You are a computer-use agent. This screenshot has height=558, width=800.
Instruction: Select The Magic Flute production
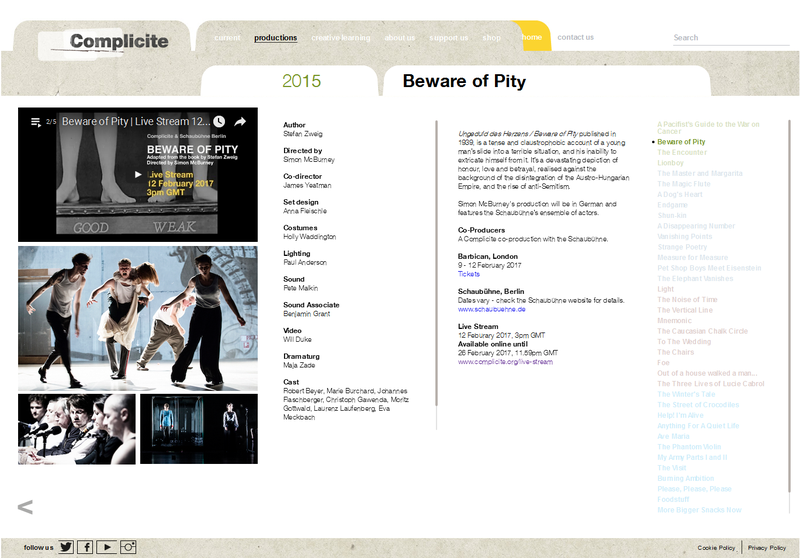[x=684, y=184]
